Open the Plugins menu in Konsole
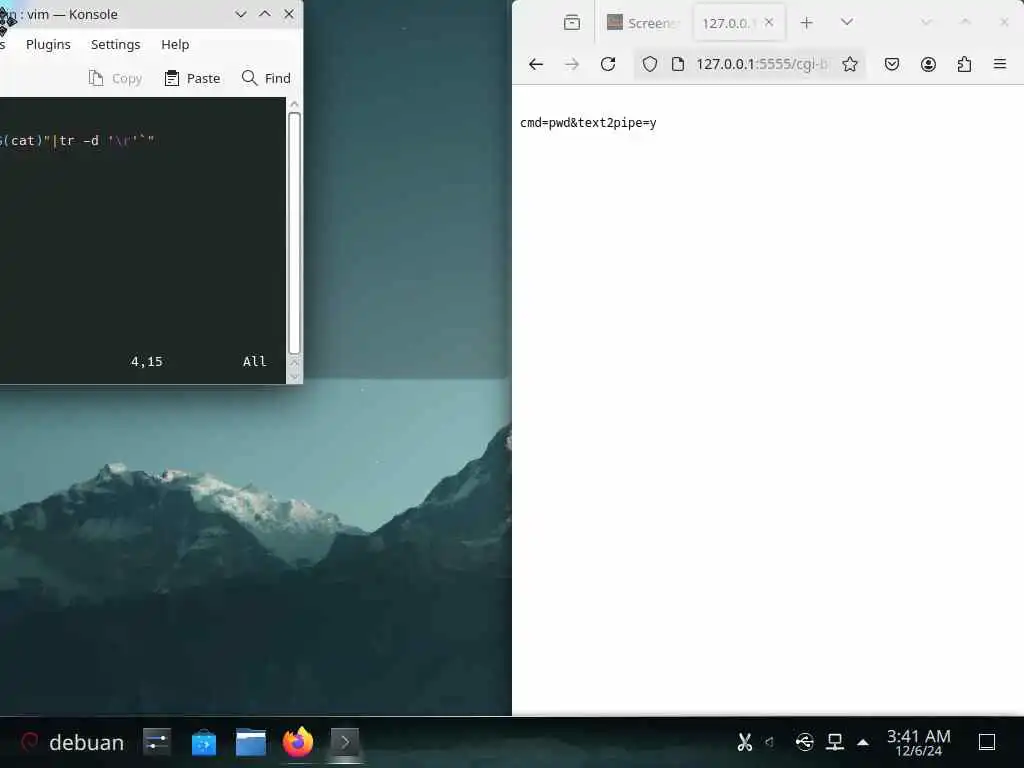The image size is (1024, 768). coord(48,44)
